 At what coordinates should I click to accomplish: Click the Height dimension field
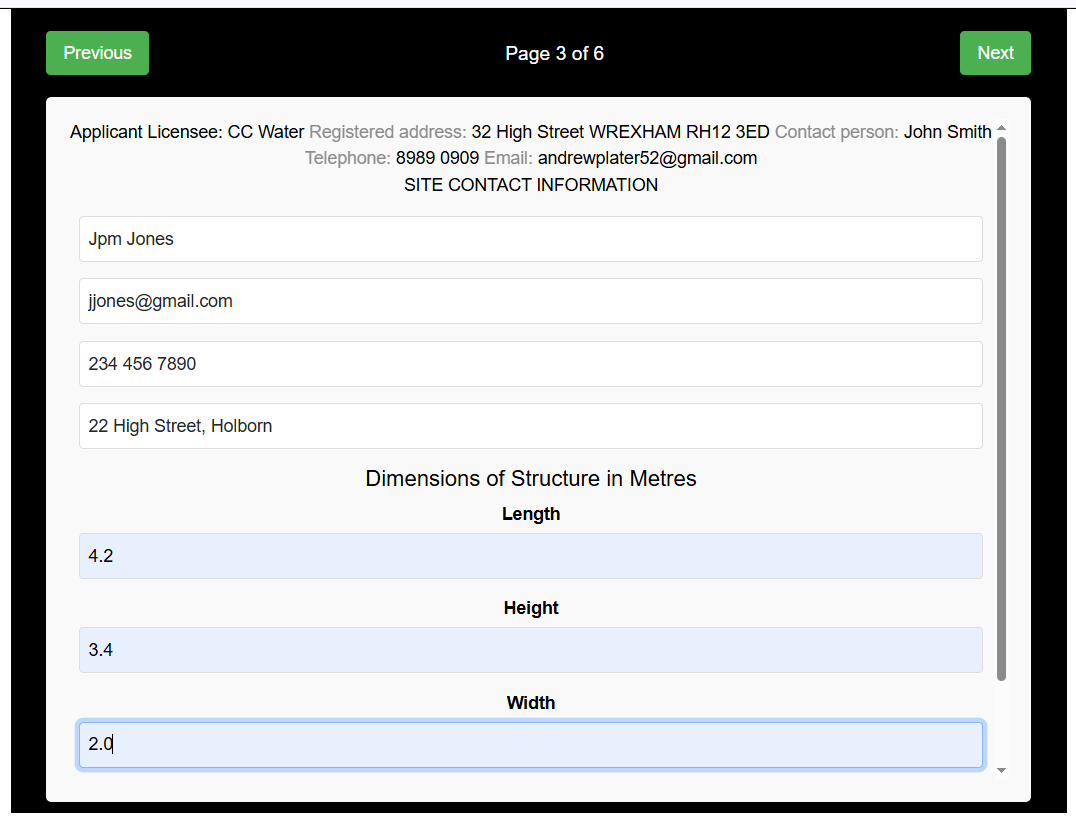coord(530,649)
